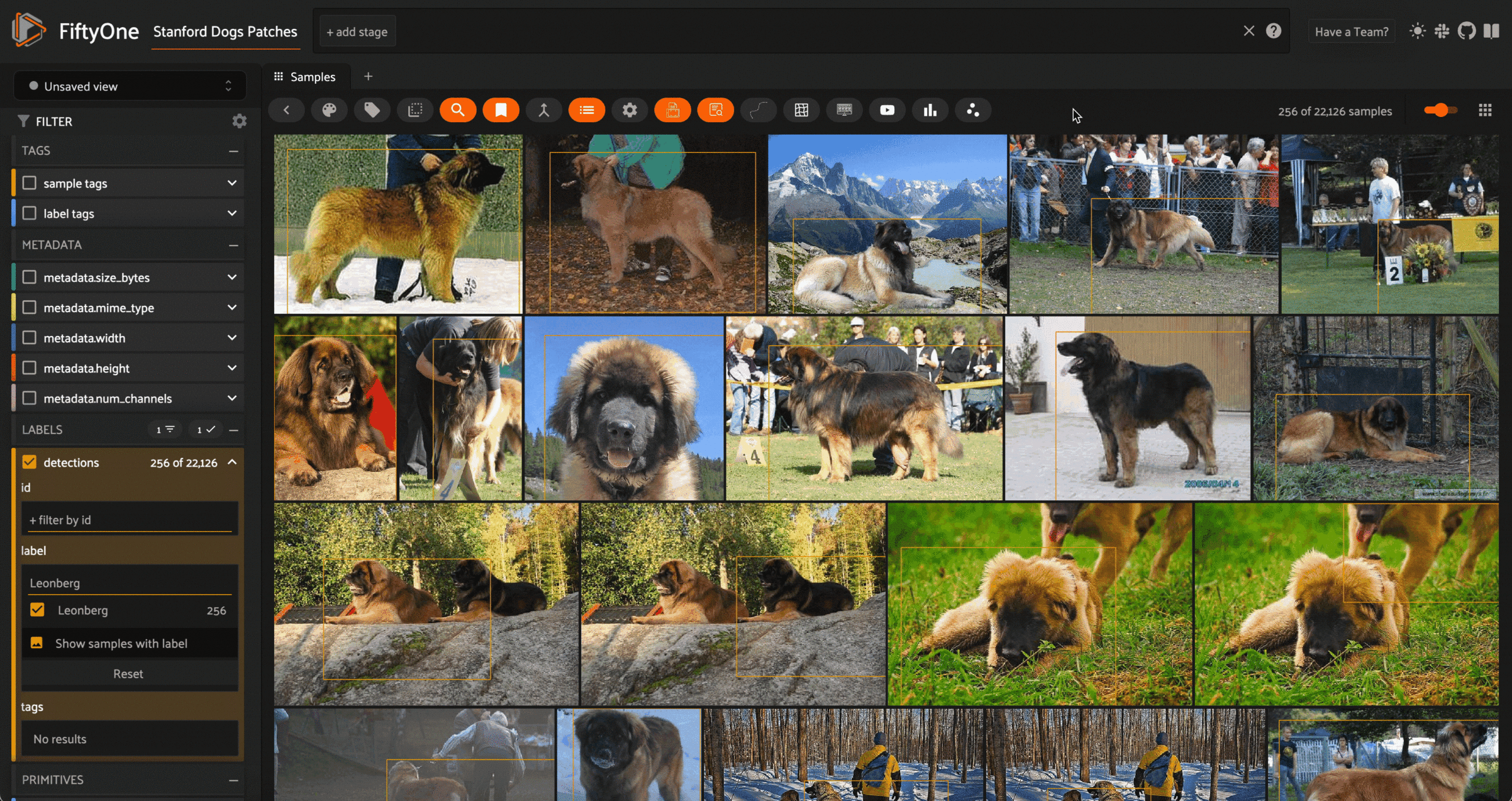Check the metadata.width field checkbox
This screenshot has height=801, width=1512.
pyautogui.click(x=29, y=338)
